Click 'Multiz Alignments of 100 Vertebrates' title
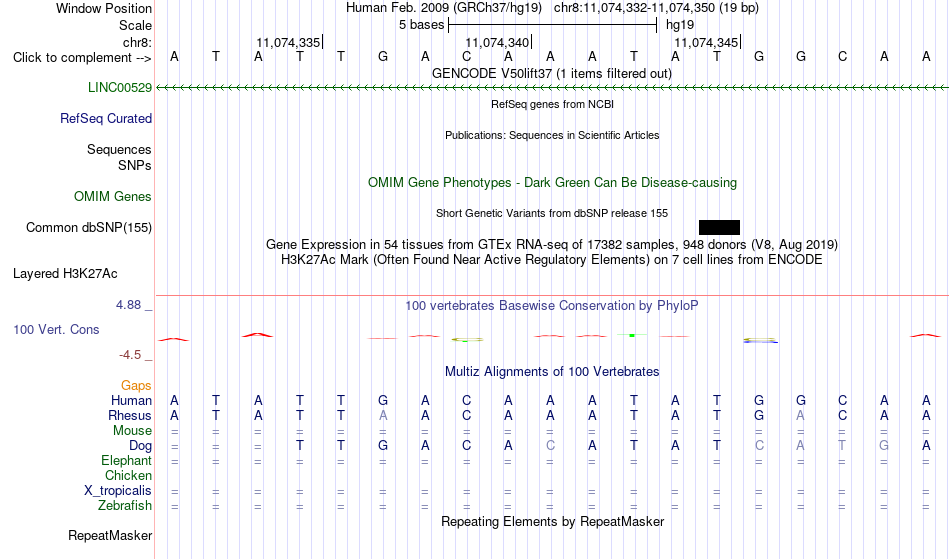 coord(552,371)
